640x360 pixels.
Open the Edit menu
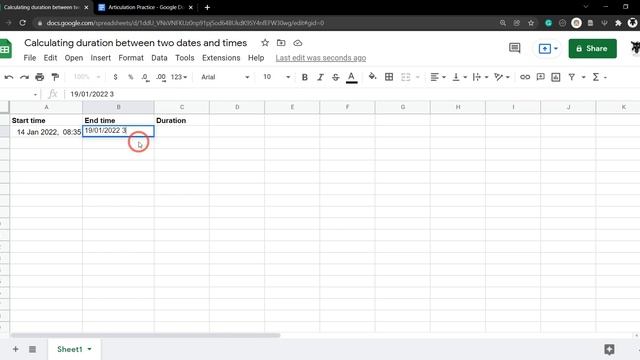pos(50,58)
